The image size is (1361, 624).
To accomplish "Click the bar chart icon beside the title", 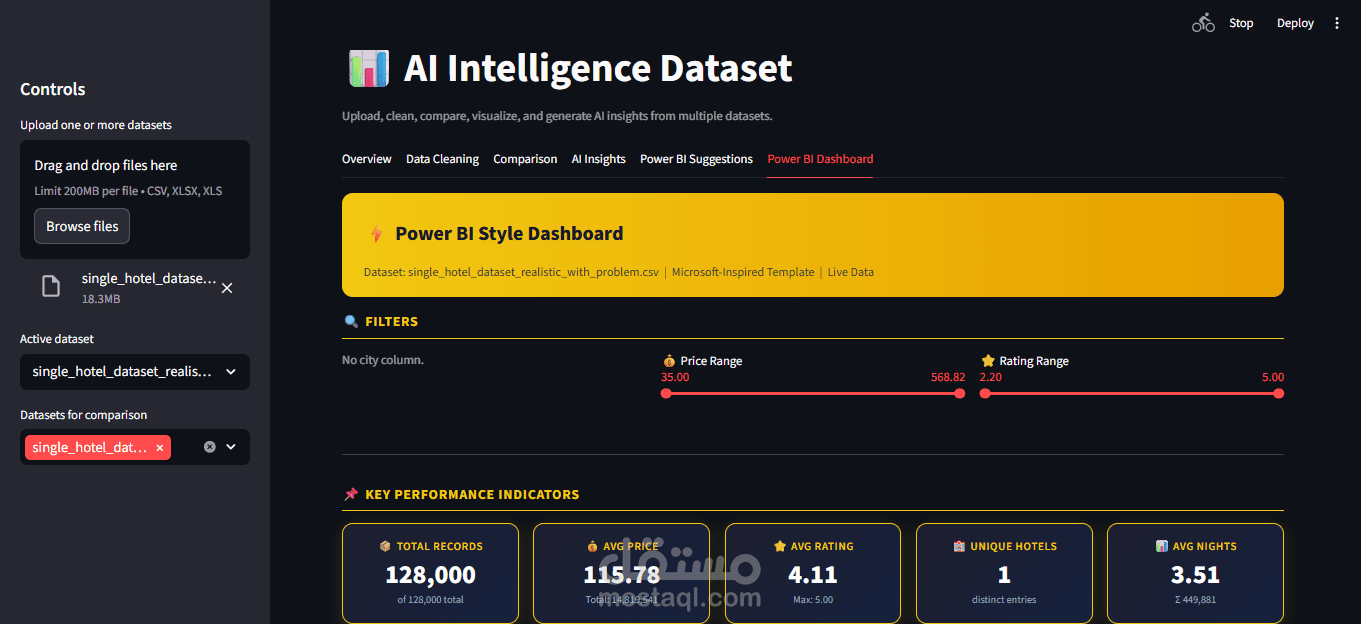I will [368, 69].
